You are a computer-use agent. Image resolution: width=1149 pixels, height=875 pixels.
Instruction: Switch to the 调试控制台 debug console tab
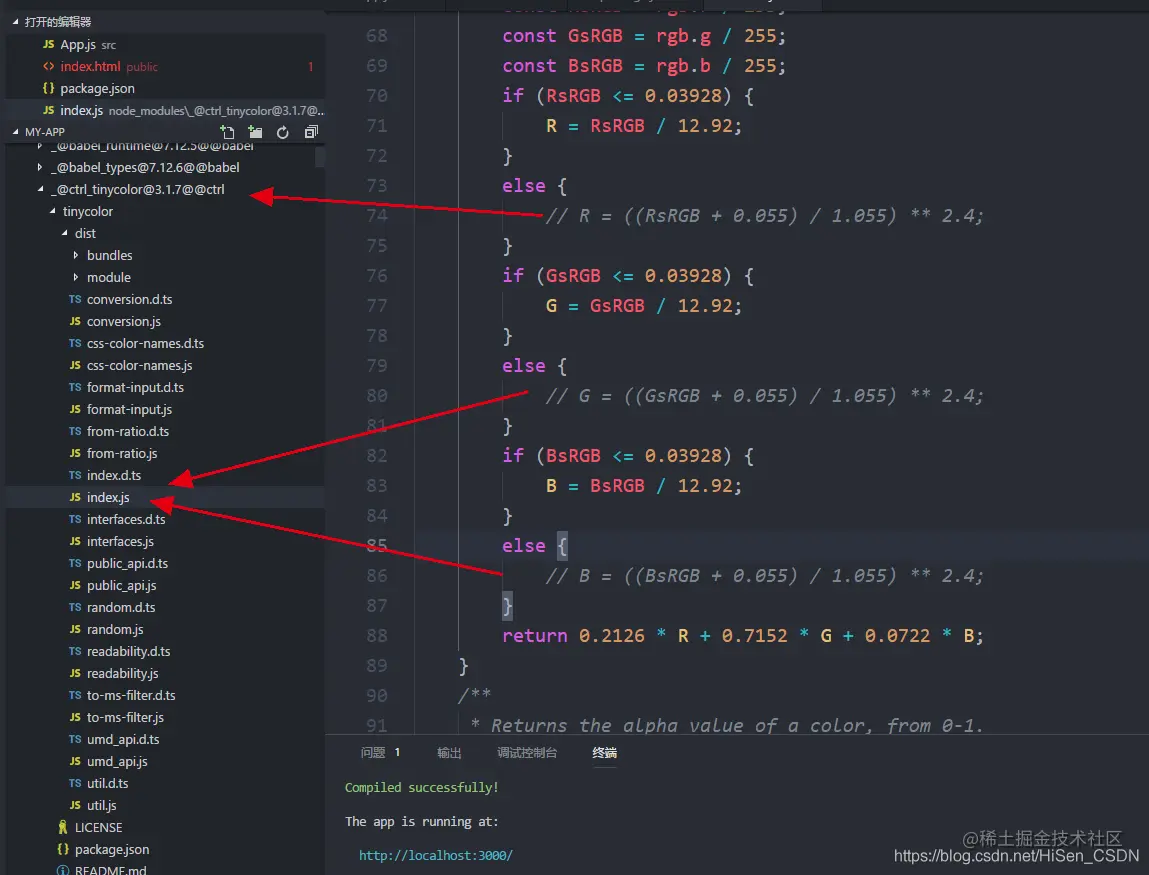[x=527, y=753]
